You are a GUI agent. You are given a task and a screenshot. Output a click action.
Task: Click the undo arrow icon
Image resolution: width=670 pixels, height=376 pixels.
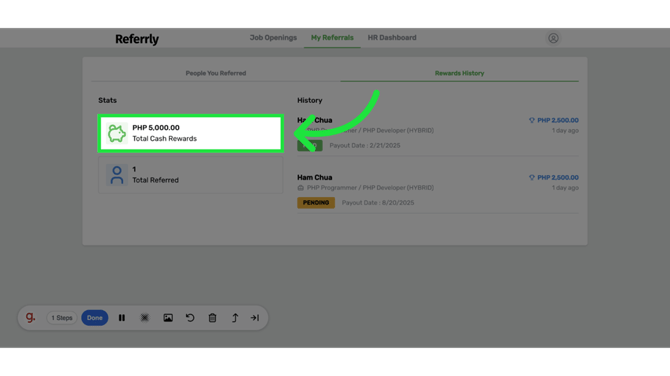tap(190, 318)
